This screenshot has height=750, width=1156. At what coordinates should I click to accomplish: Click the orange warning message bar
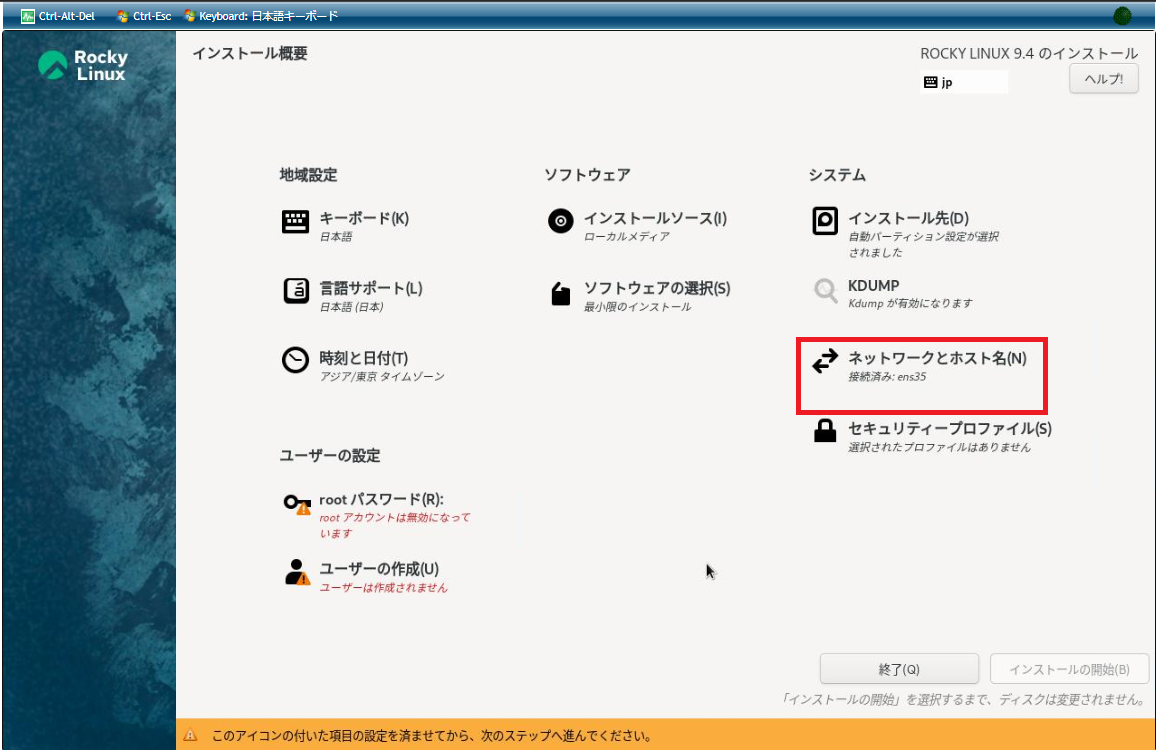[665, 736]
